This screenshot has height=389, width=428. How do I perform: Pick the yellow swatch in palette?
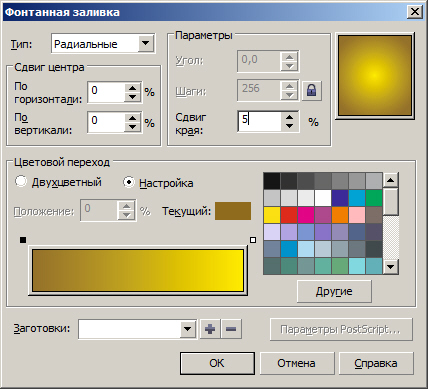click(x=272, y=215)
